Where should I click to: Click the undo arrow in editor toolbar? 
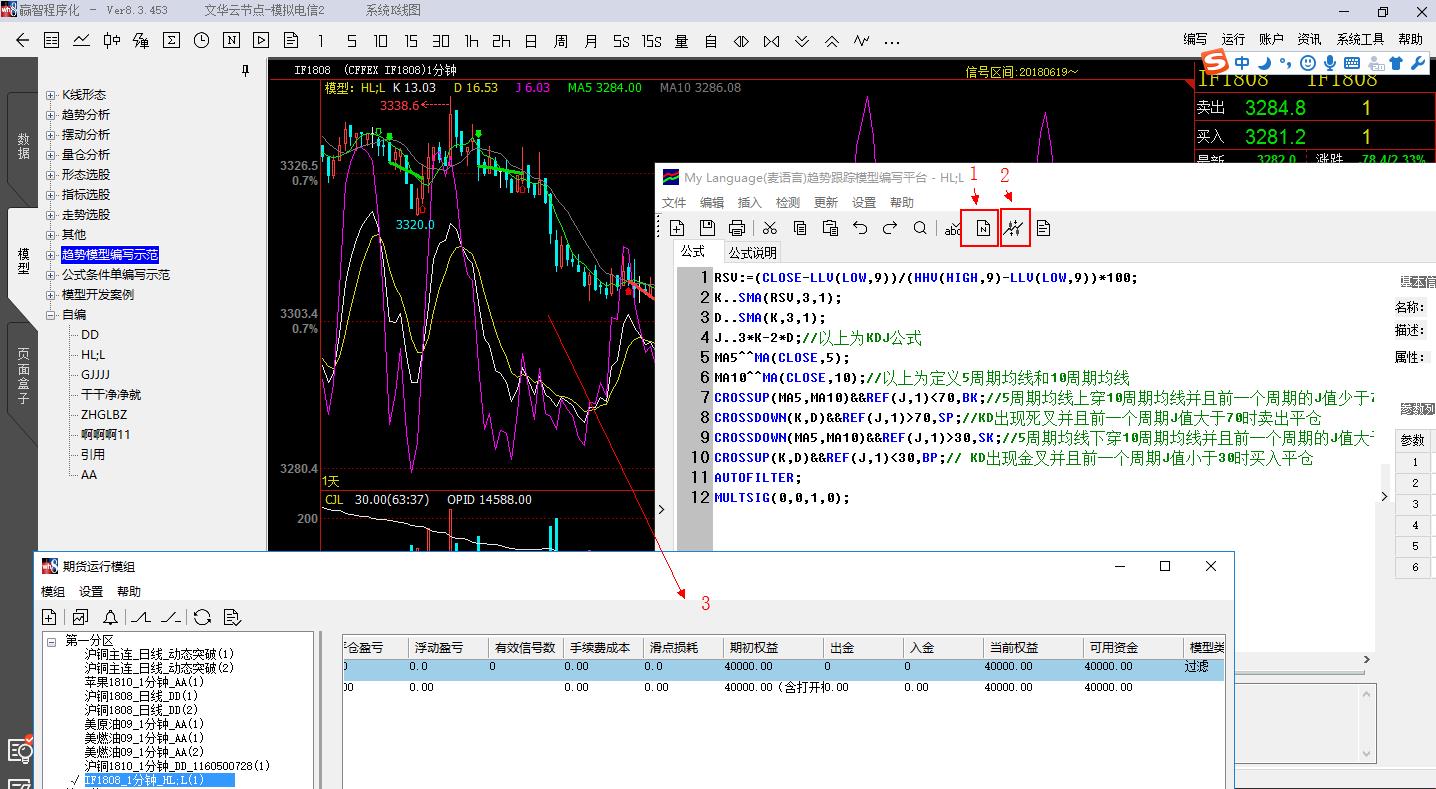(860, 229)
